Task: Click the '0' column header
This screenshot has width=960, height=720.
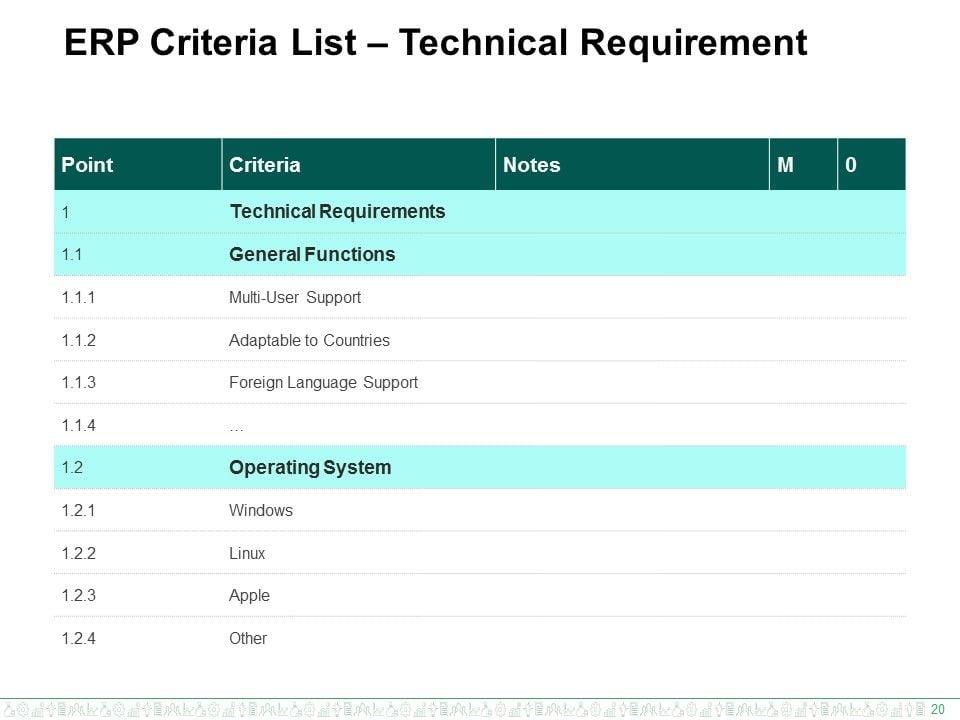Action: 851,165
